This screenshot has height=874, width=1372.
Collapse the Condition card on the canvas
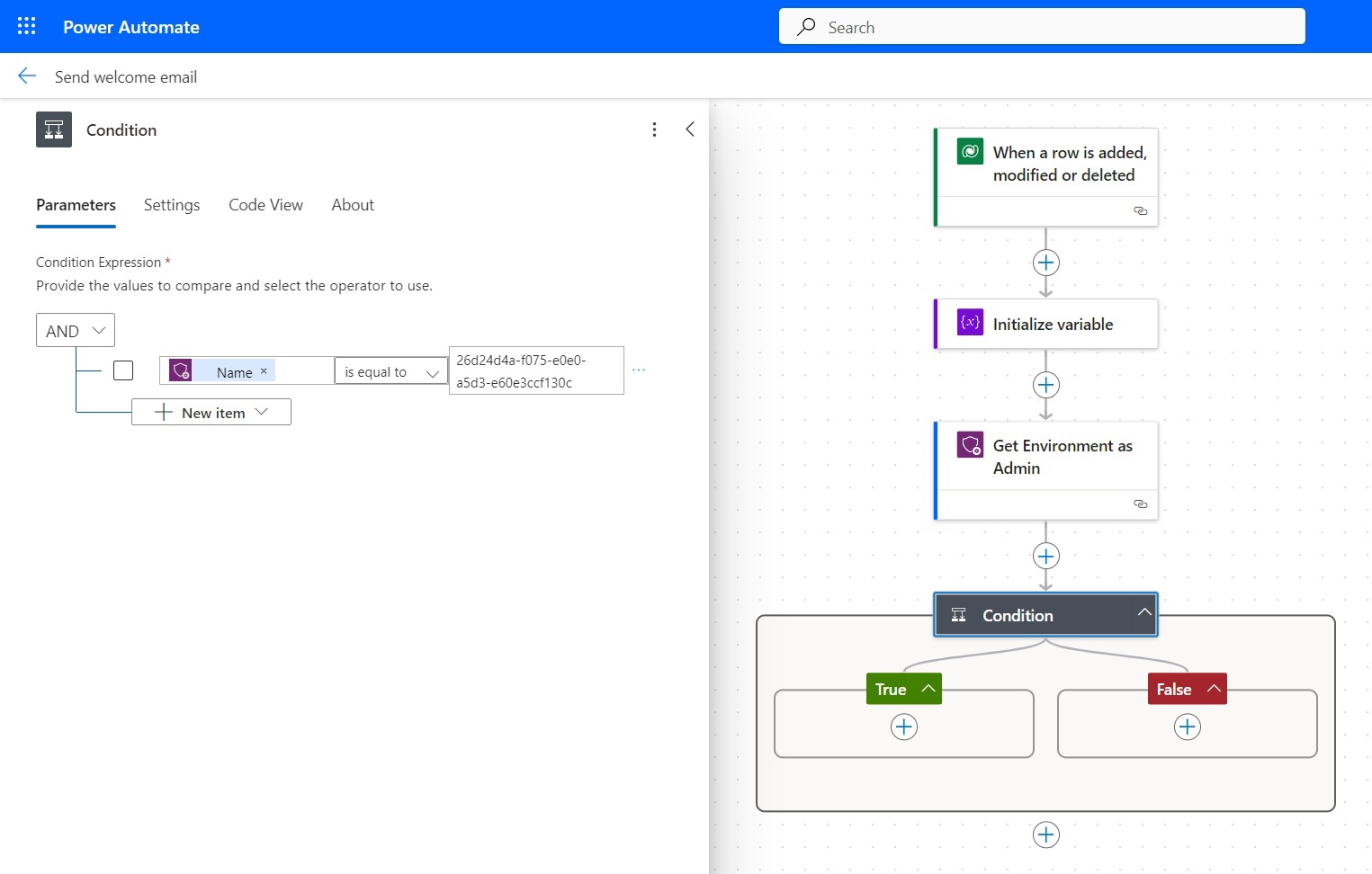(1143, 612)
